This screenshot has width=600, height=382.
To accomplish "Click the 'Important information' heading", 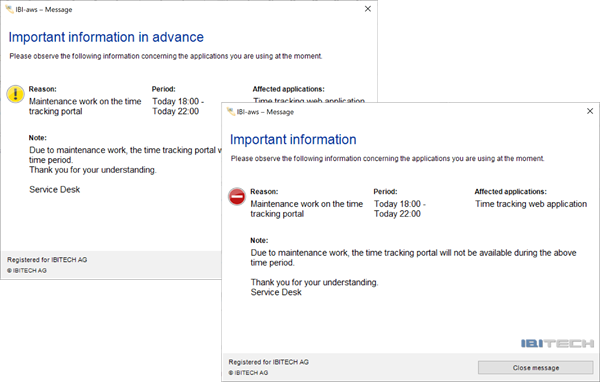I will (293, 139).
